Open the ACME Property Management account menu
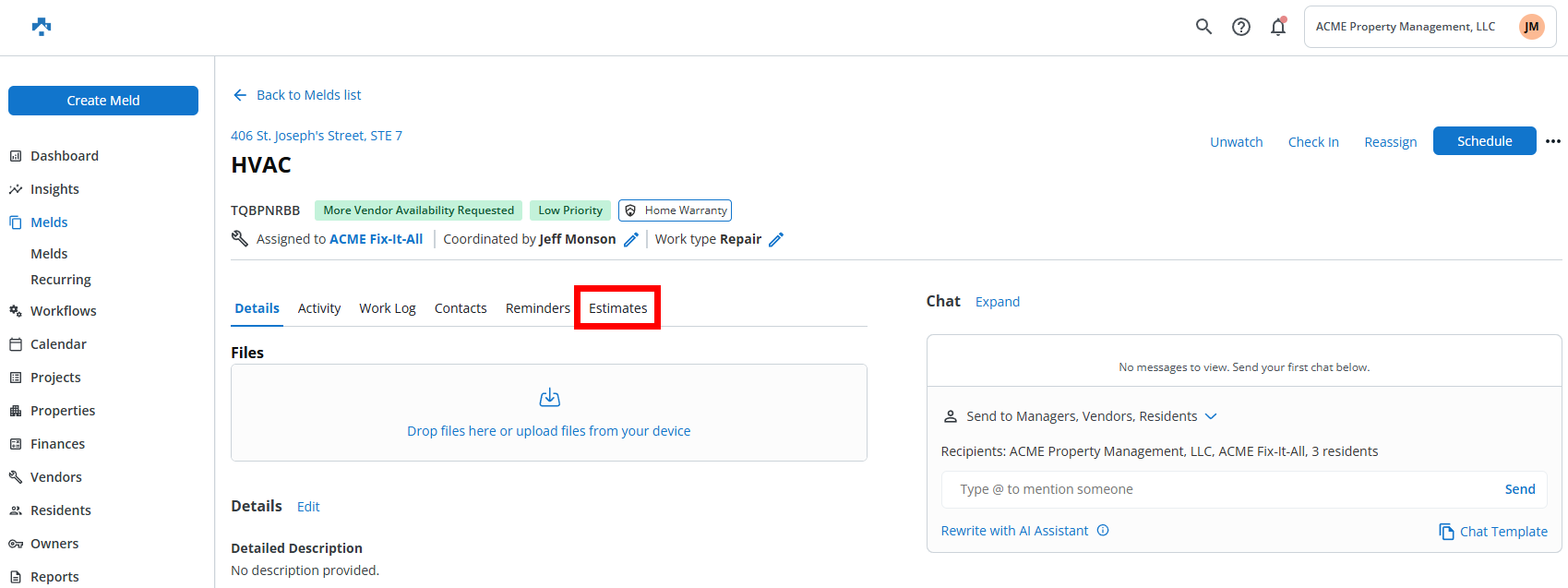The image size is (1568, 588). pyautogui.click(x=1430, y=27)
